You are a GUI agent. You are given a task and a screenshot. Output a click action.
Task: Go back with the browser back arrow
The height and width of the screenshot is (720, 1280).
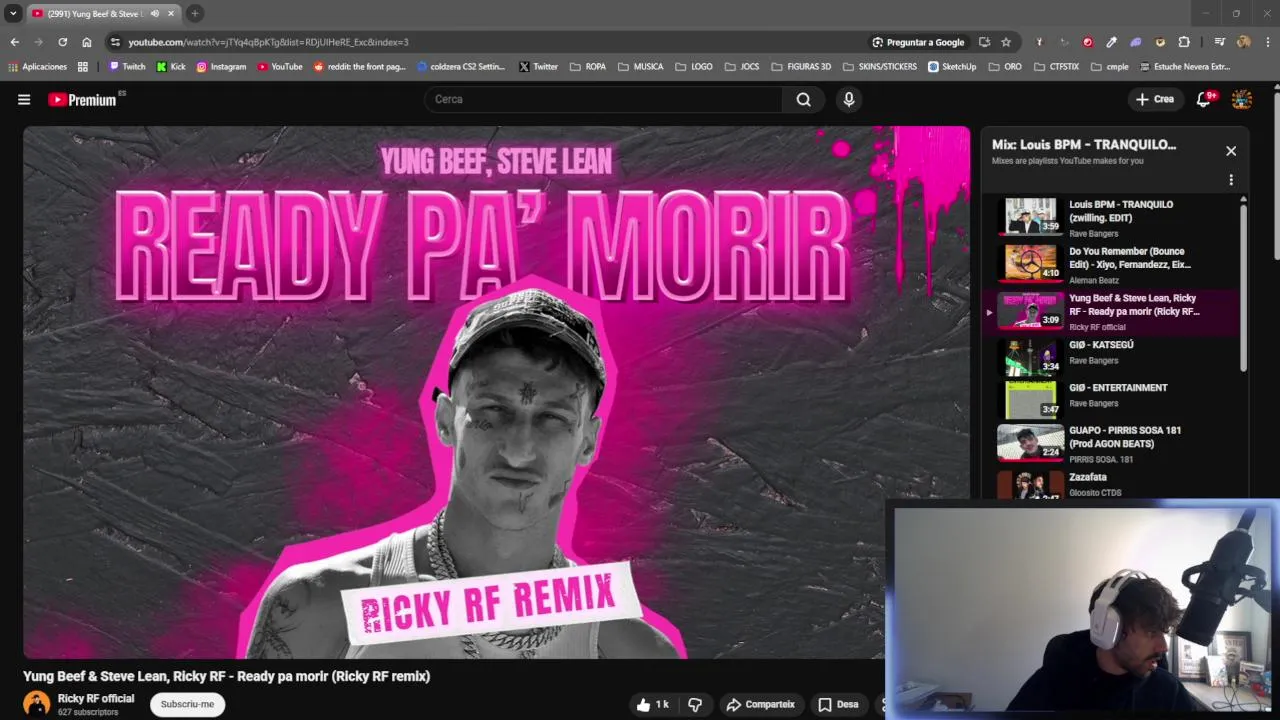coord(14,42)
